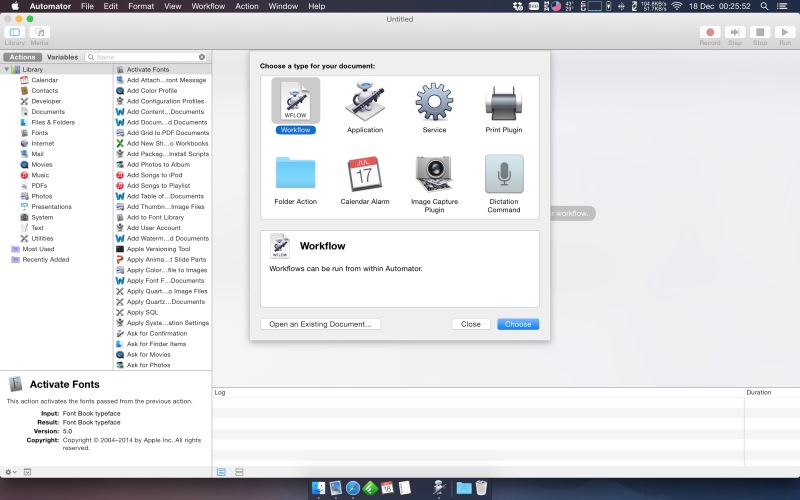Select Developer category in Library
The image size is (800, 500).
tap(46, 101)
